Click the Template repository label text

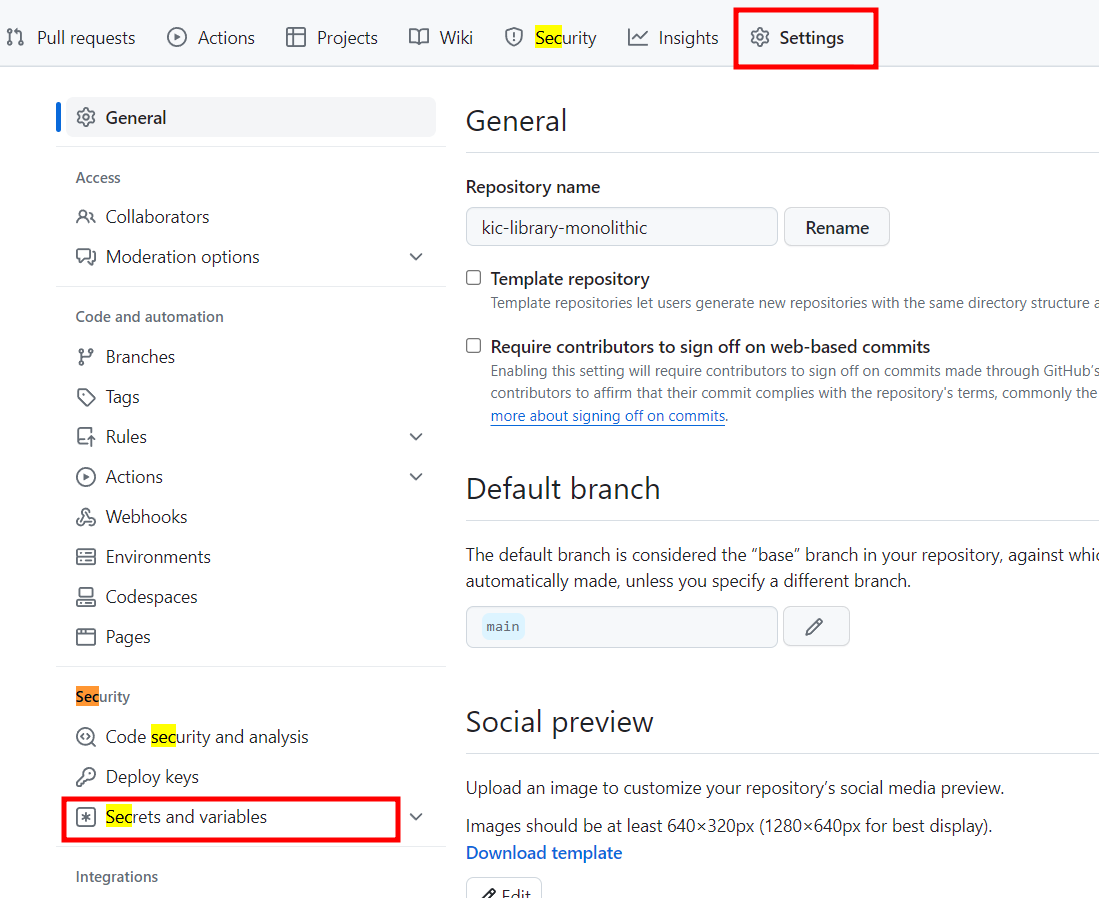click(570, 278)
